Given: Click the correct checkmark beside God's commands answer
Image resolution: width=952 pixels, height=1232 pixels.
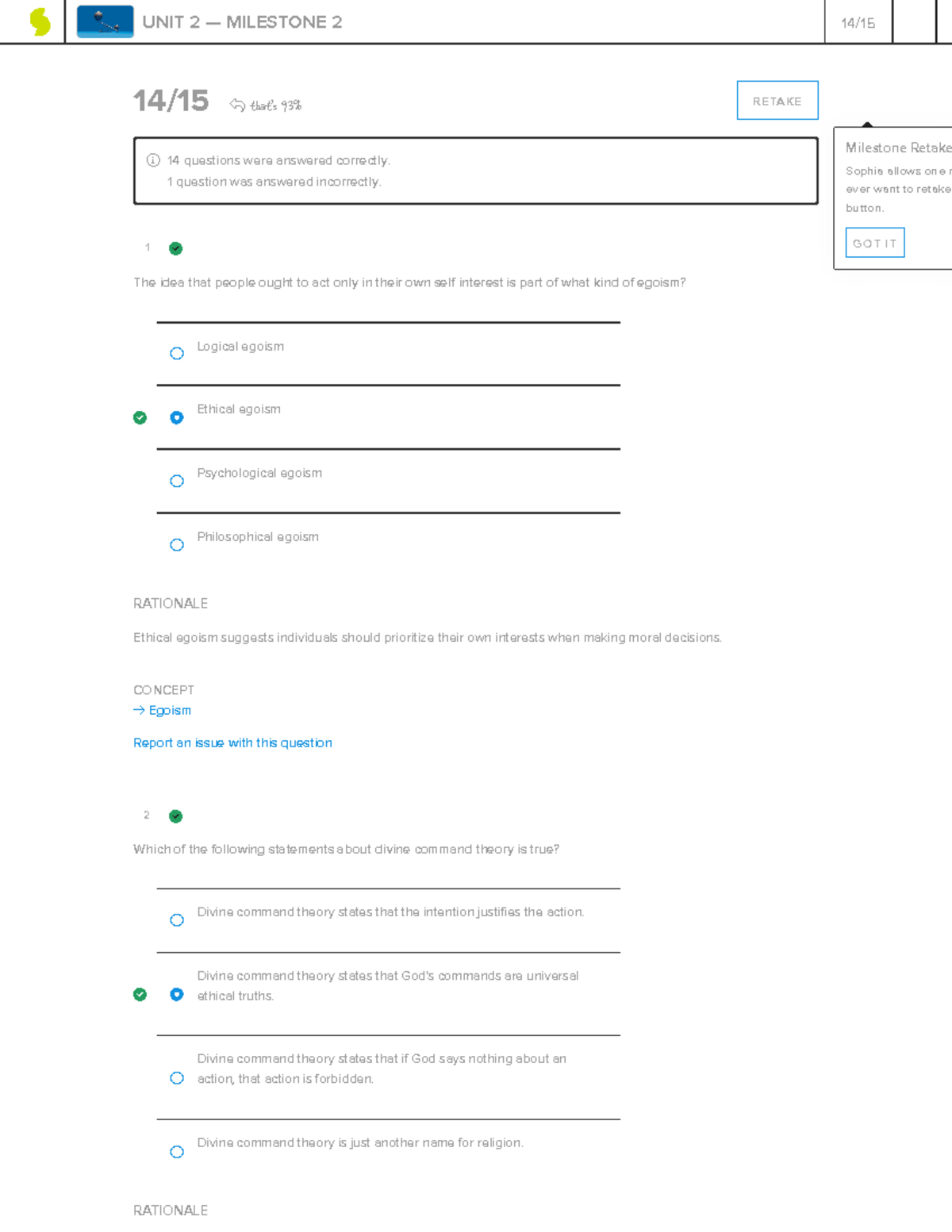Looking at the screenshot, I should 140,995.
